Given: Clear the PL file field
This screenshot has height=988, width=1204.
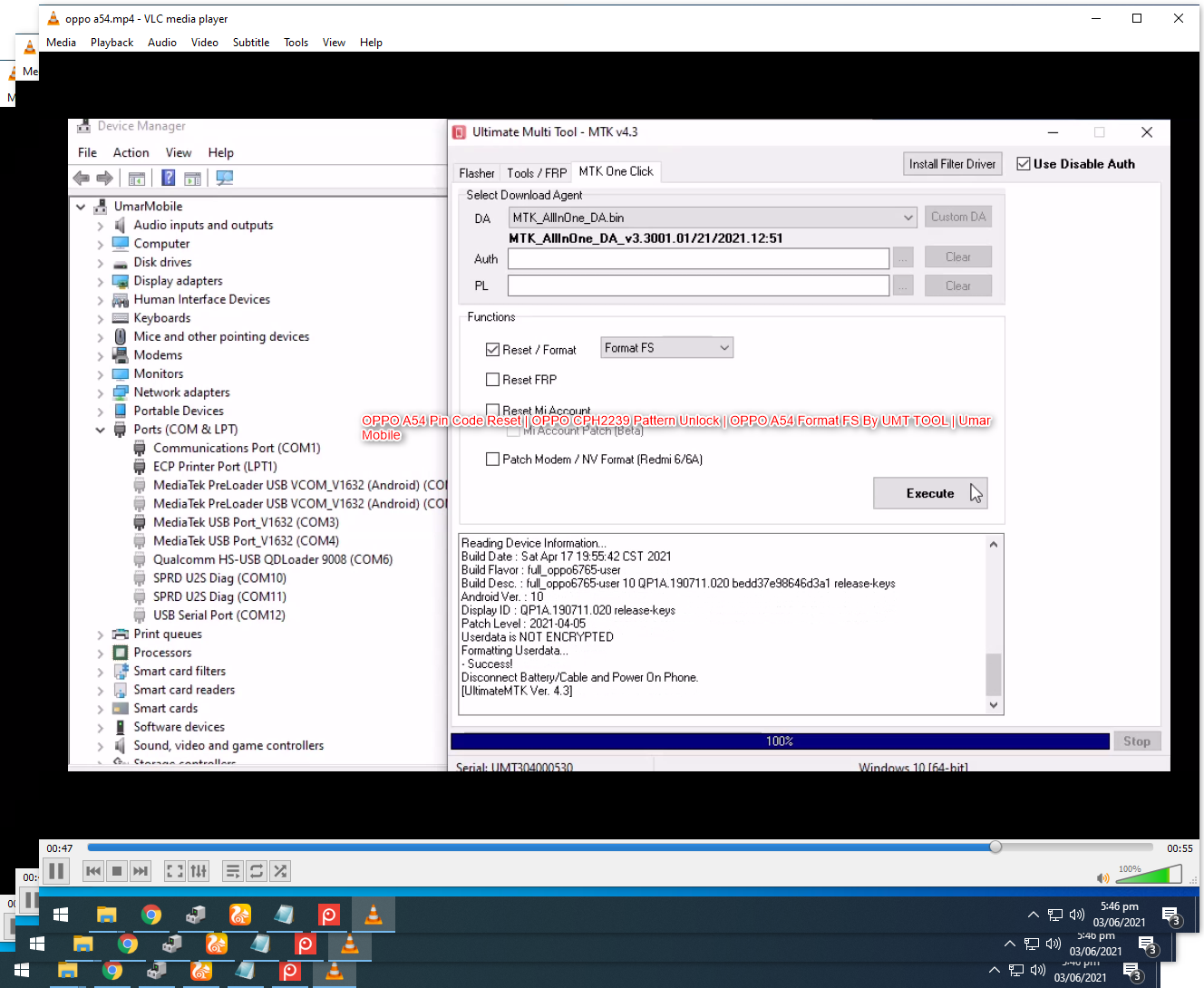Looking at the screenshot, I should pos(958,286).
